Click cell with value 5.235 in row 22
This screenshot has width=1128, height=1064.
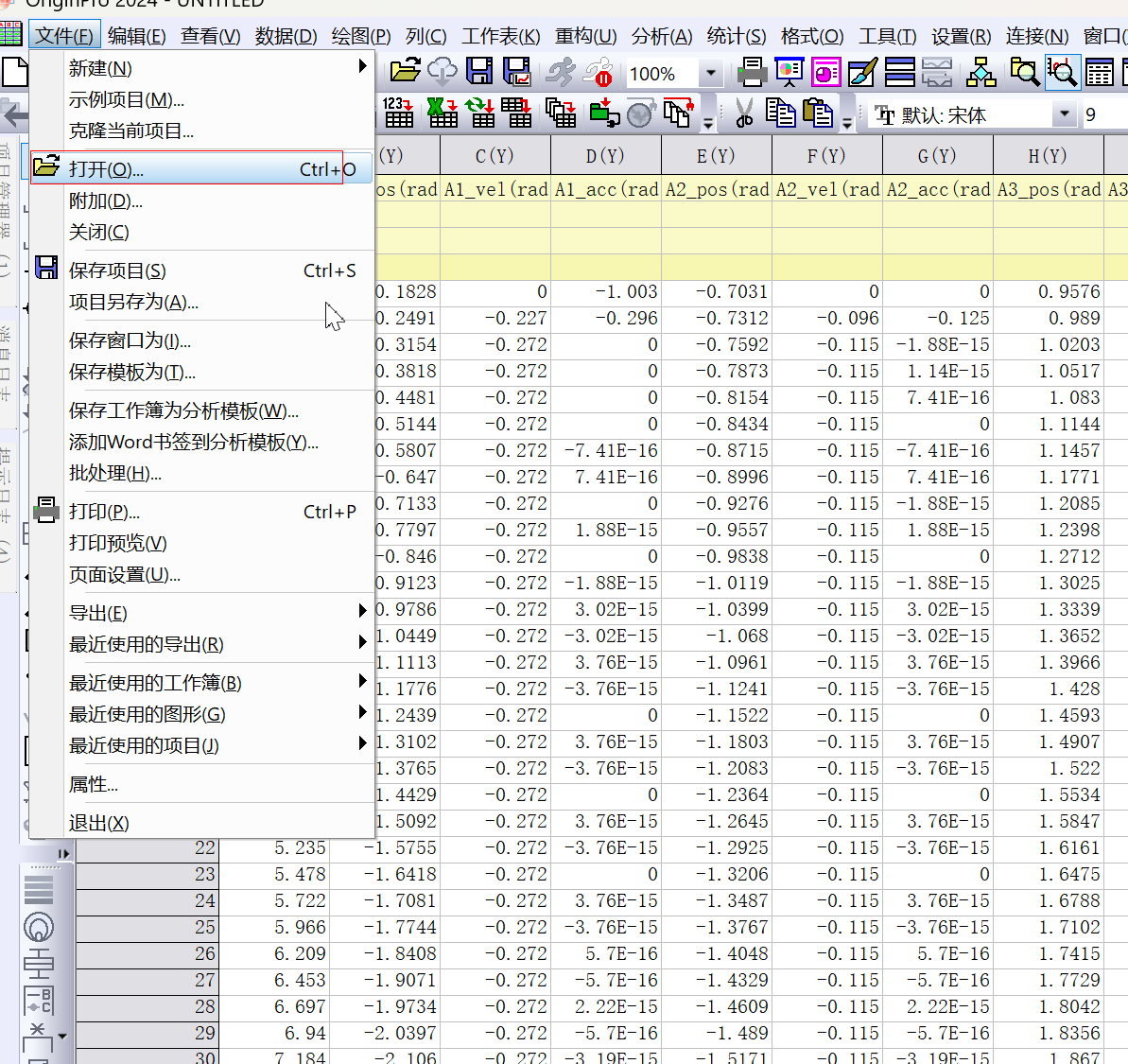point(274,848)
